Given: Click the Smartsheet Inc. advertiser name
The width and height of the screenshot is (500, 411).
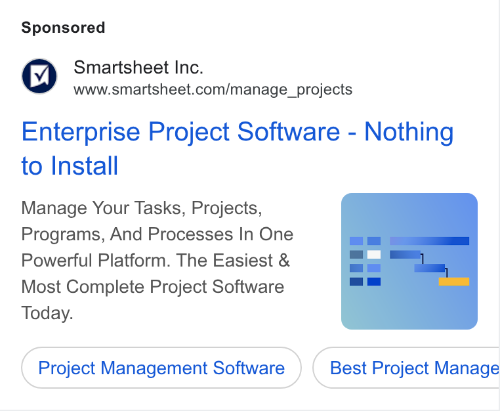Looking at the screenshot, I should coord(138,67).
